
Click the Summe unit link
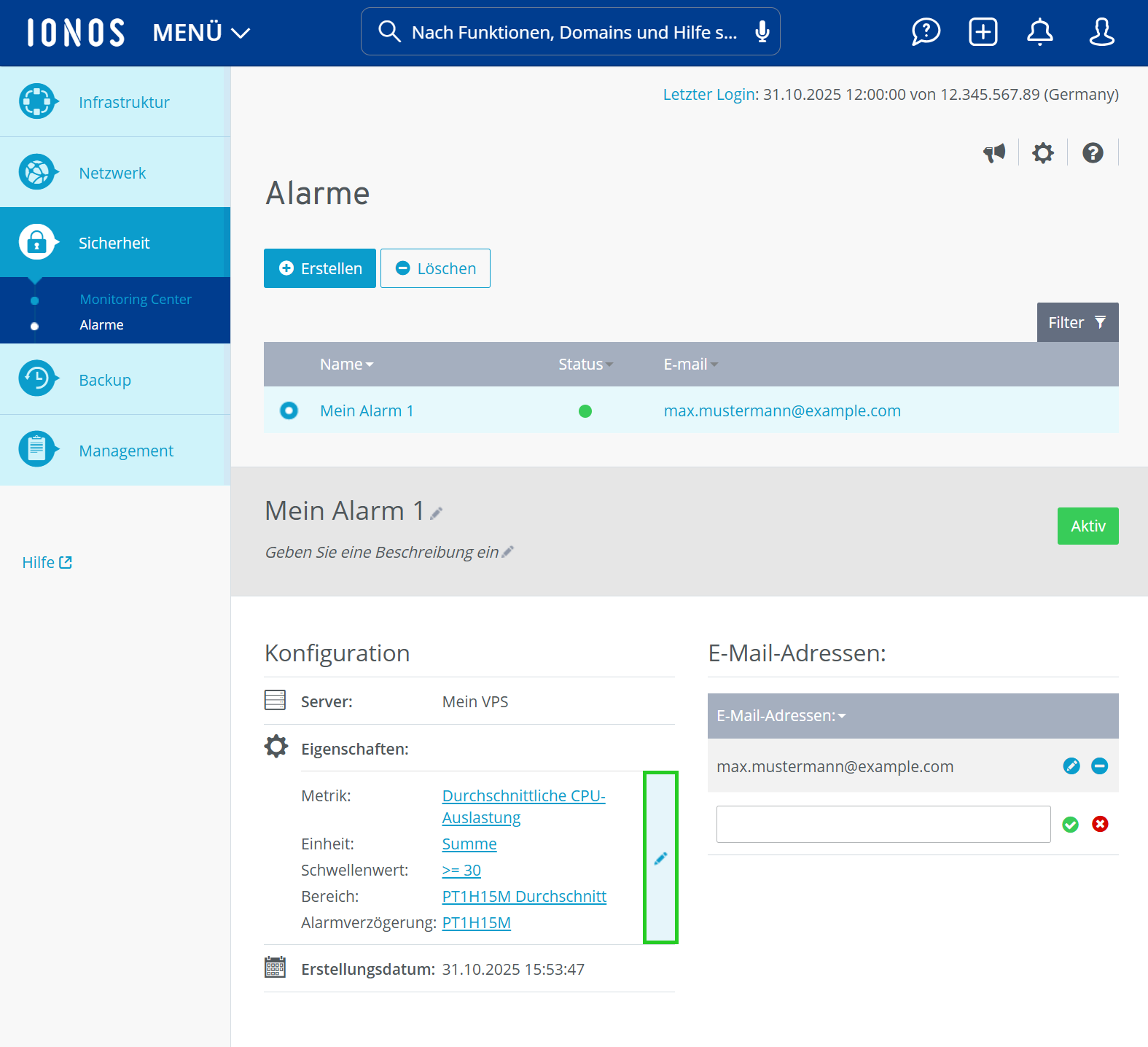[469, 844]
